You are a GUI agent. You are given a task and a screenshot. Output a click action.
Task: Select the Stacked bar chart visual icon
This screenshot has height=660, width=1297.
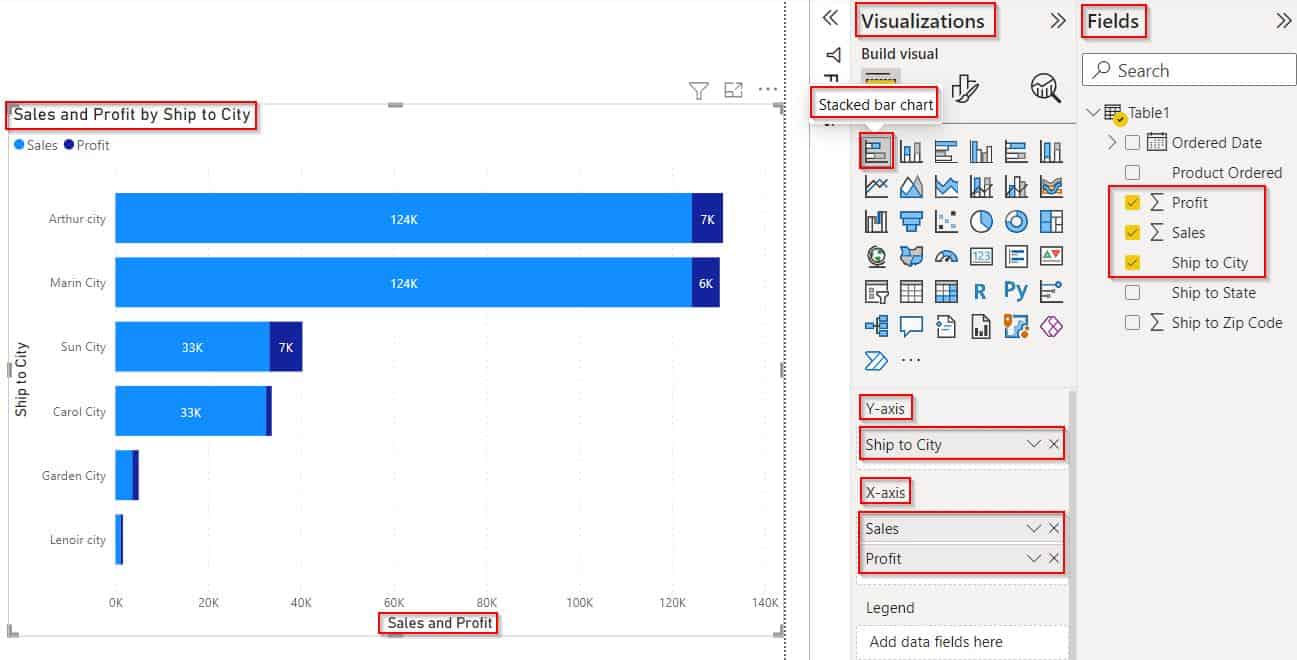click(876, 151)
